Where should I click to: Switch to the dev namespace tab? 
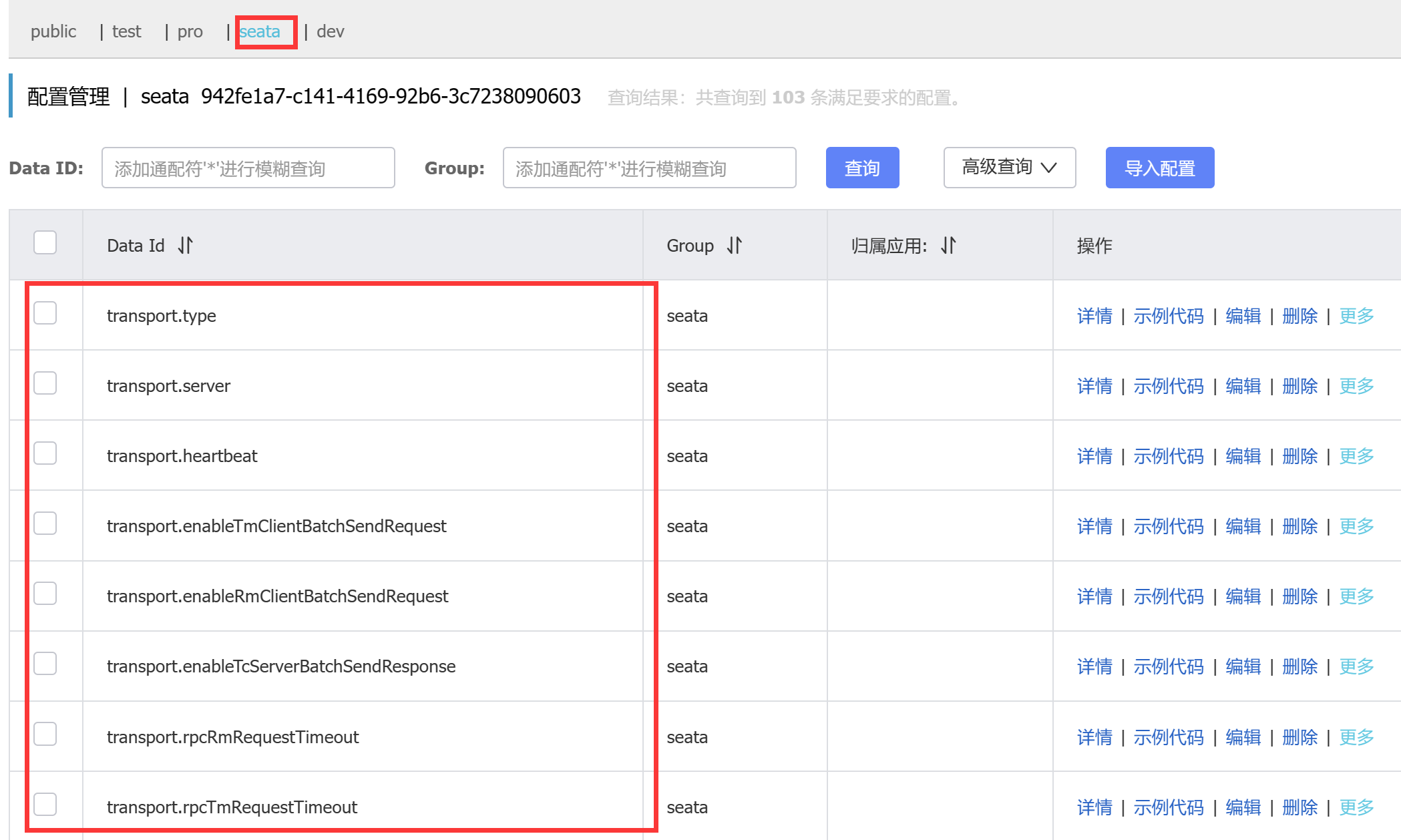(330, 31)
